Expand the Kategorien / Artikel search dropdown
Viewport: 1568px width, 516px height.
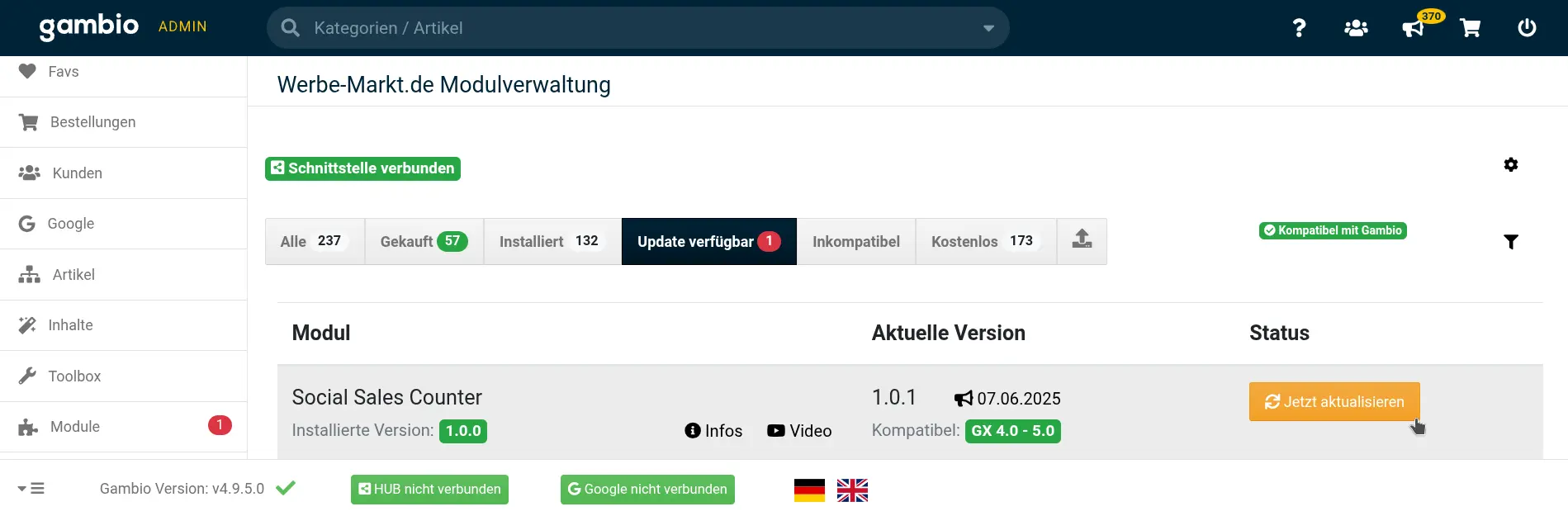pos(988,28)
